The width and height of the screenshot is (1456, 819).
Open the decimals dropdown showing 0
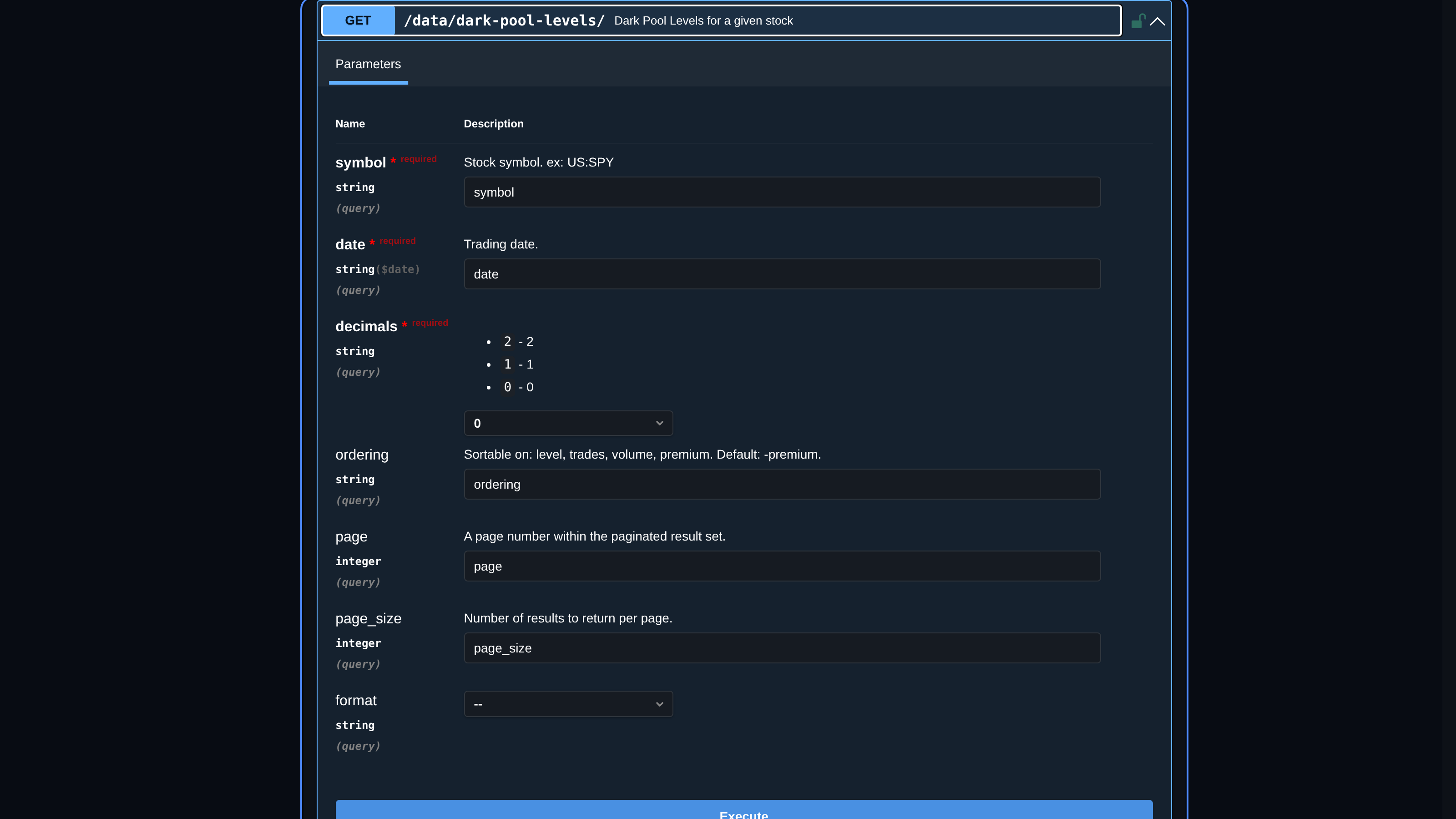(x=568, y=423)
